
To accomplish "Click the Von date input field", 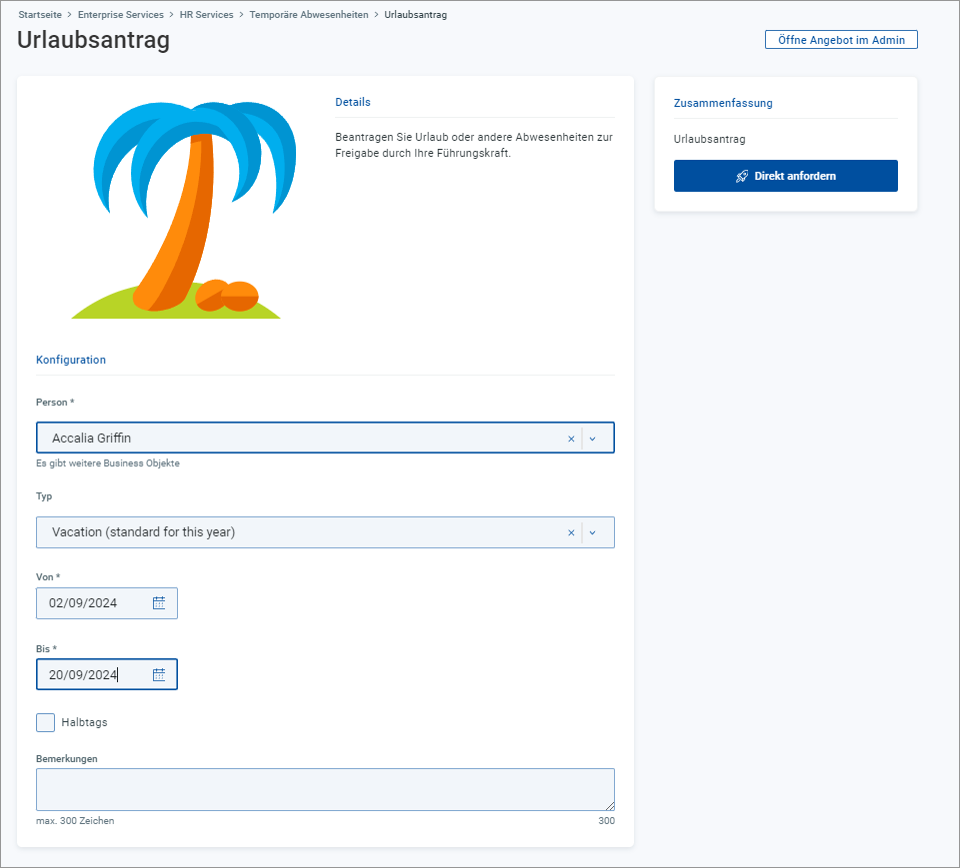I will point(107,603).
